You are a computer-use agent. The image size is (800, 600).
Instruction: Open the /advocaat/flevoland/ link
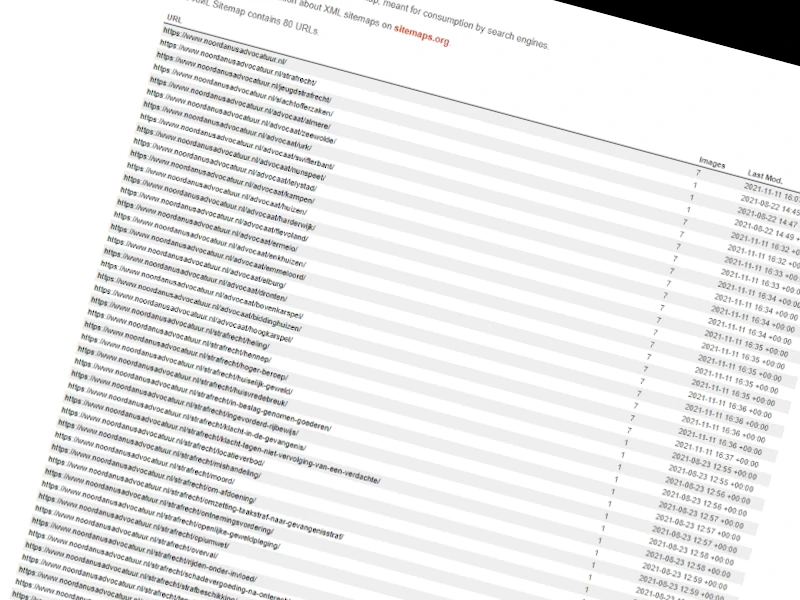click(214, 212)
